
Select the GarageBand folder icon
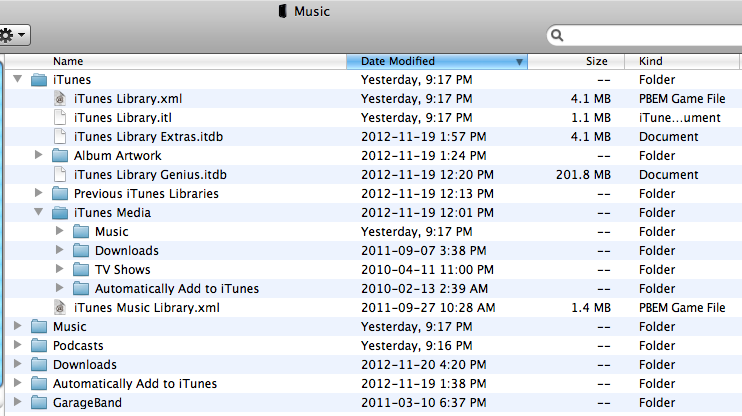click(x=39, y=402)
